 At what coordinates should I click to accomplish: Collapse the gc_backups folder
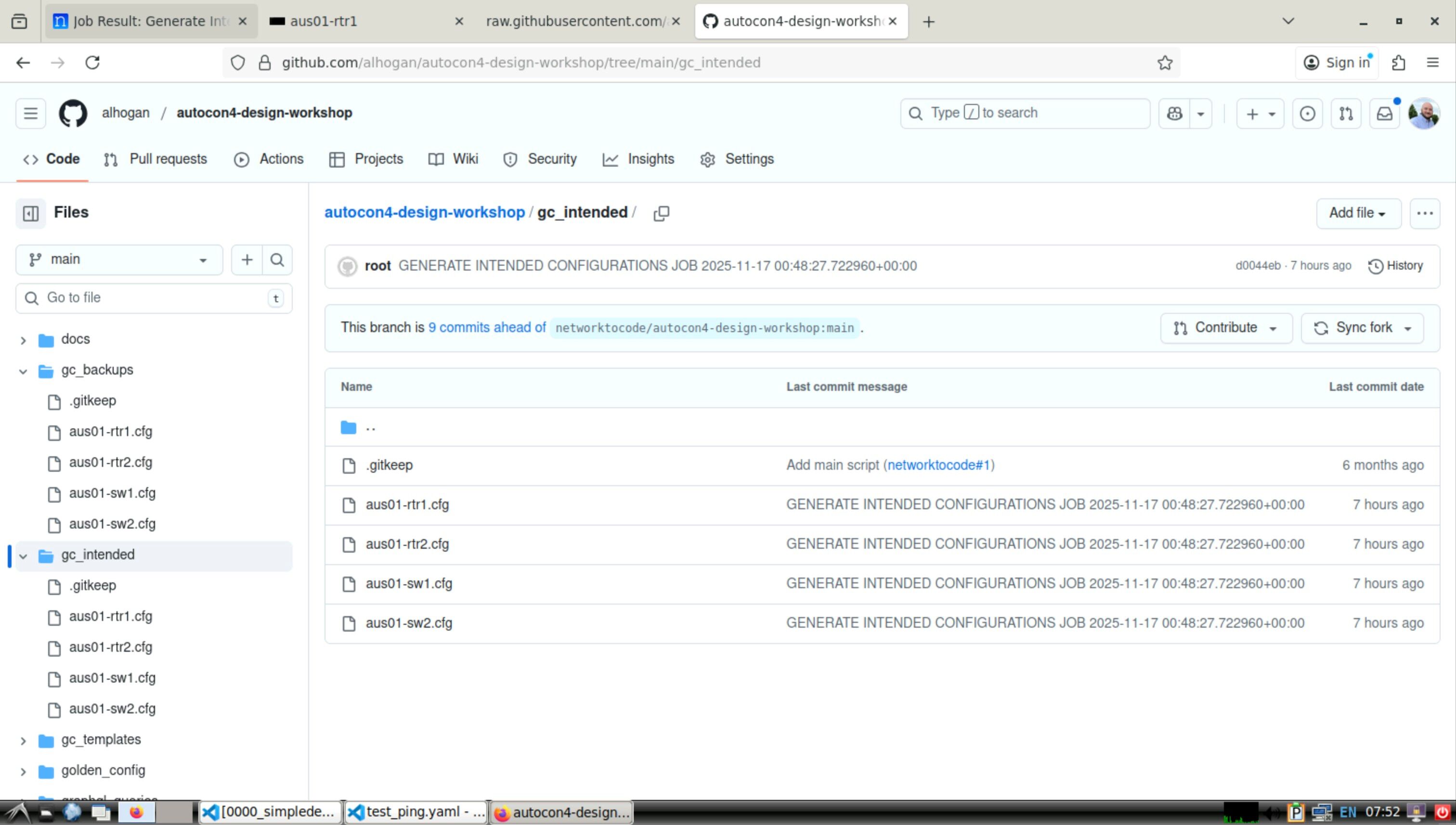point(23,371)
